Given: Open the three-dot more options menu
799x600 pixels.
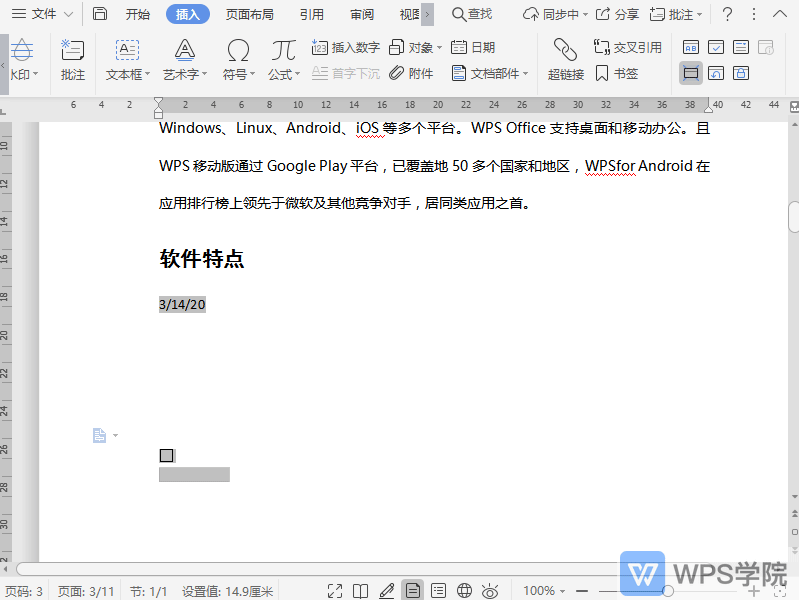Looking at the screenshot, I should (754, 14).
